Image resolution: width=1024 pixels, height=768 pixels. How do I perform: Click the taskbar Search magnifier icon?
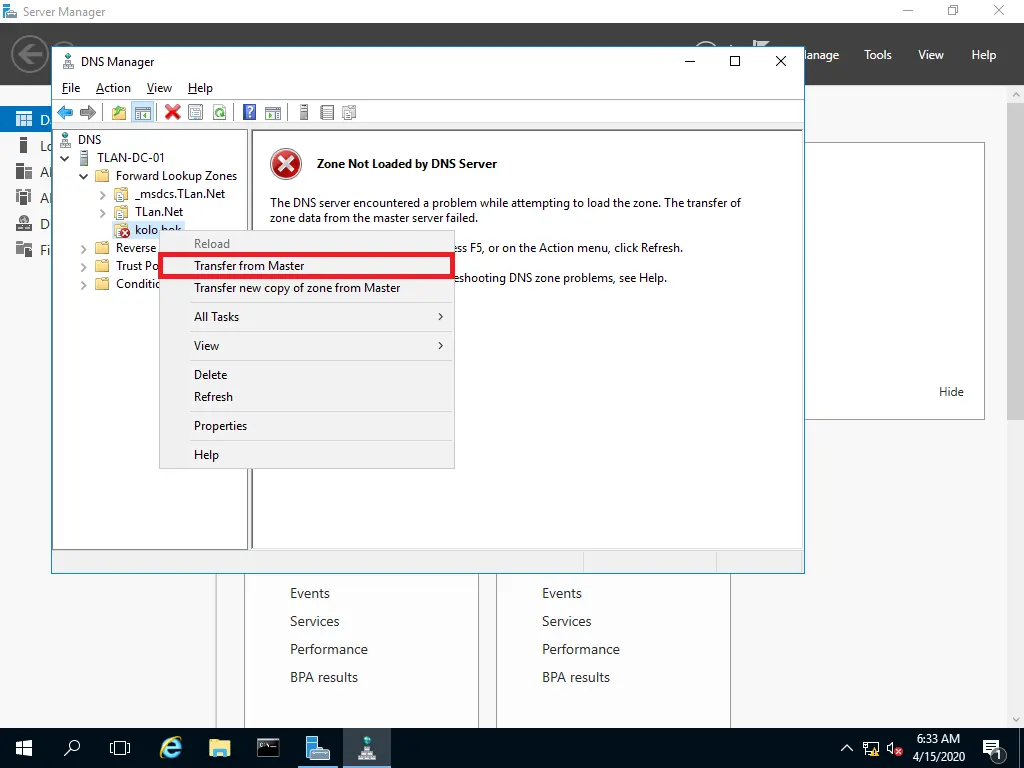[72, 748]
